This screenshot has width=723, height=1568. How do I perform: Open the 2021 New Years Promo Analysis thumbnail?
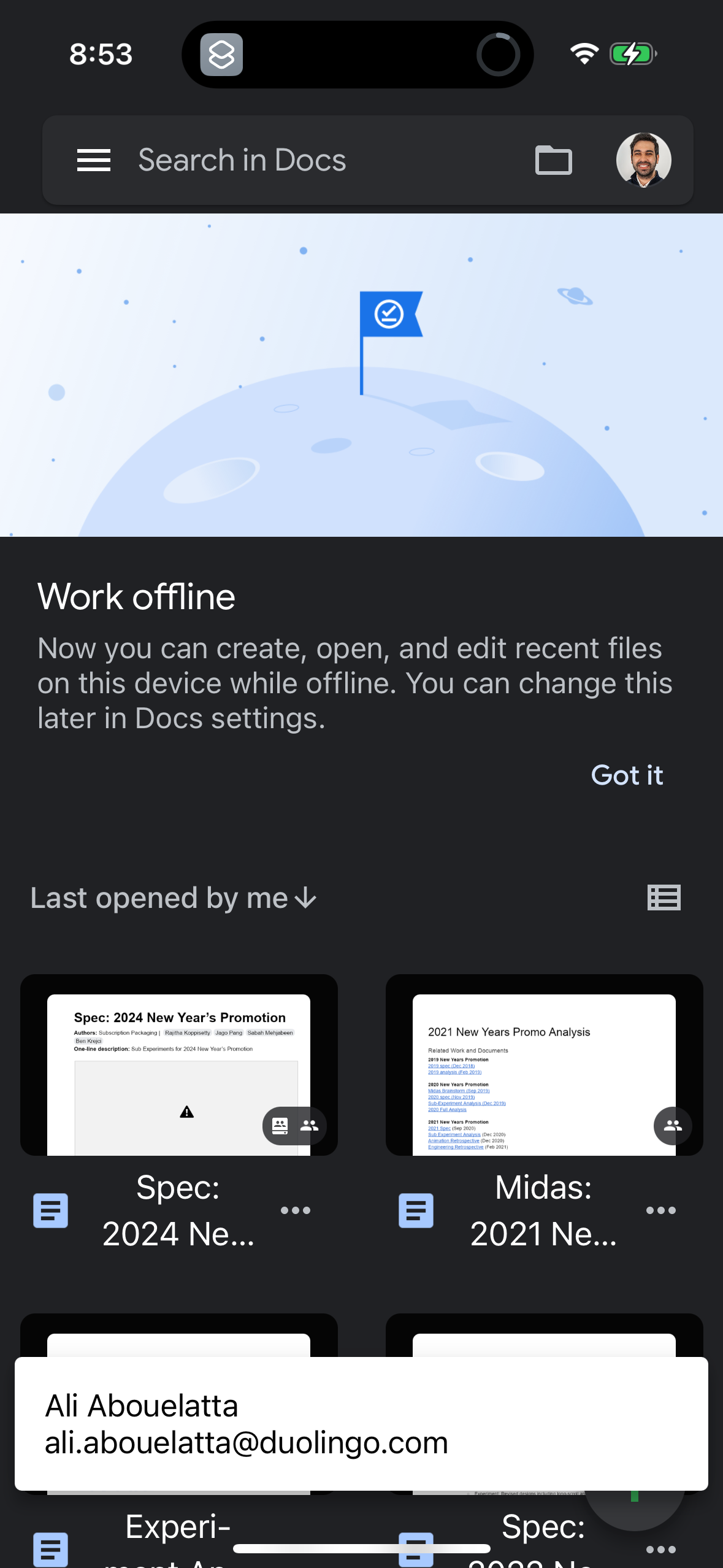[545, 1065]
